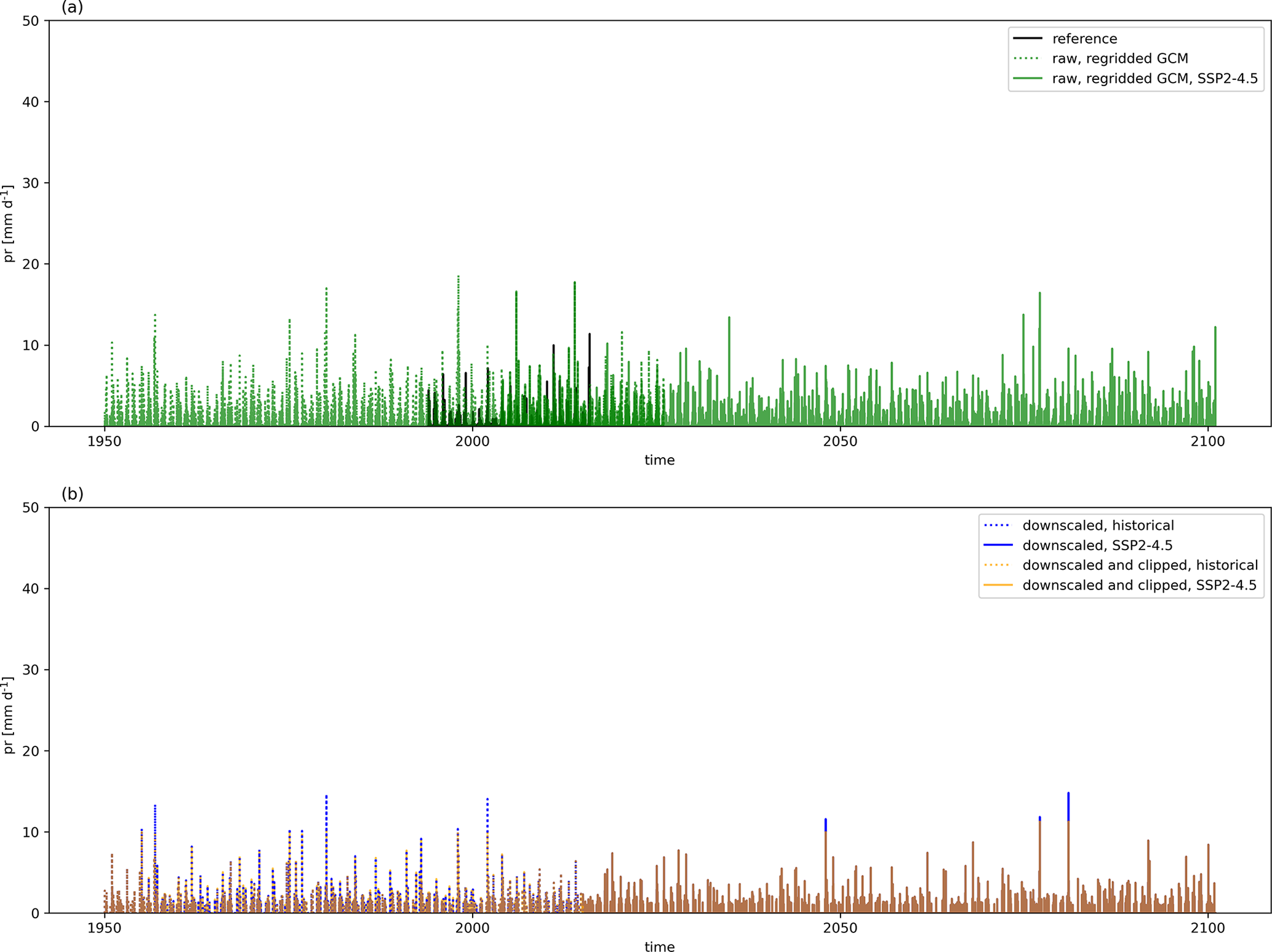
Task: Click 'downscaled and clipped, historical' legend entry
Action: [1140, 565]
